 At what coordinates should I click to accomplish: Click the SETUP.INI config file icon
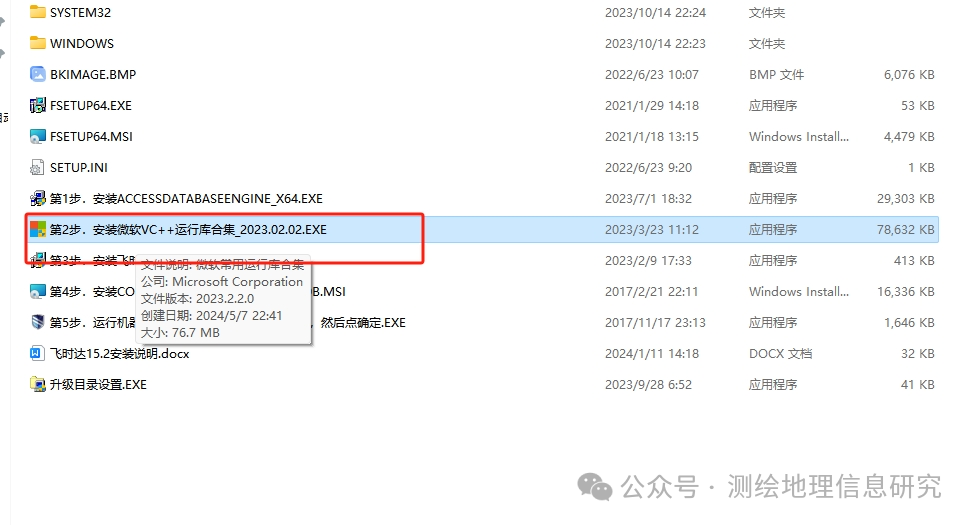point(38,167)
